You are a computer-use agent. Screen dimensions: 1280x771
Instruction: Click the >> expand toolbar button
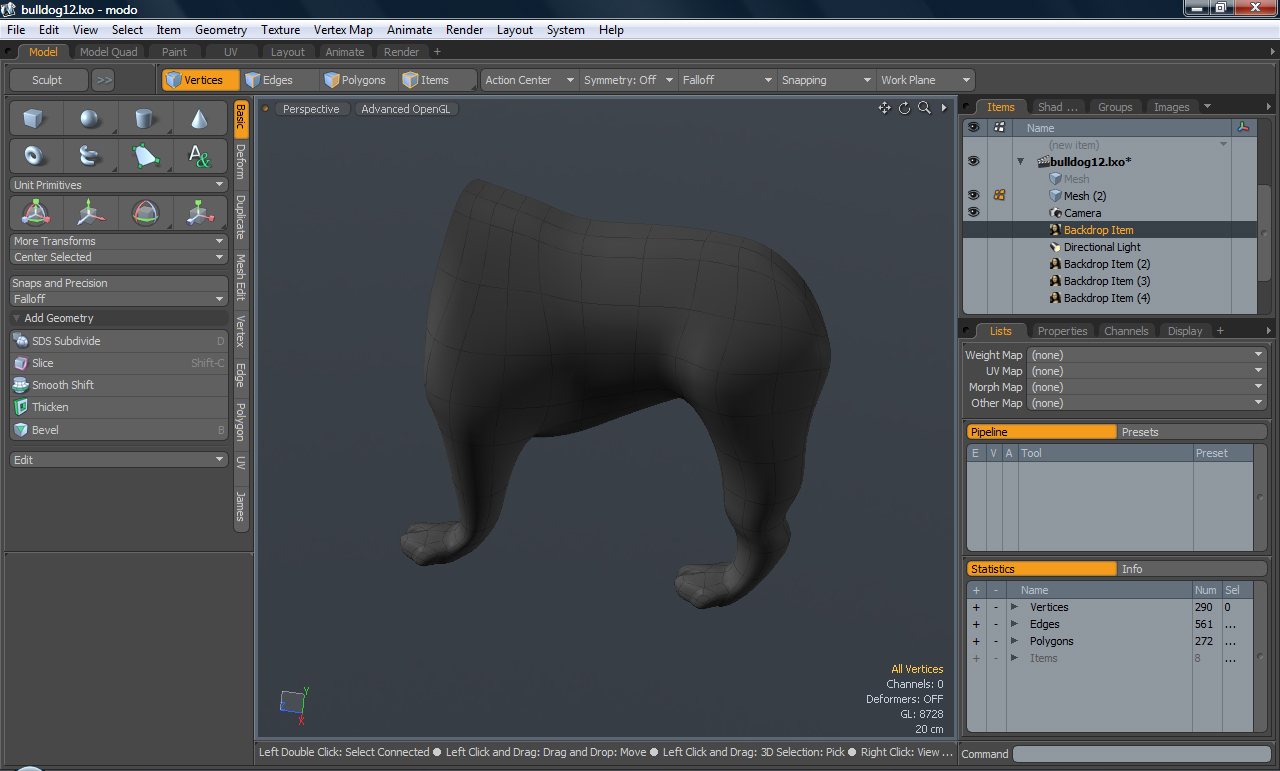[104, 80]
